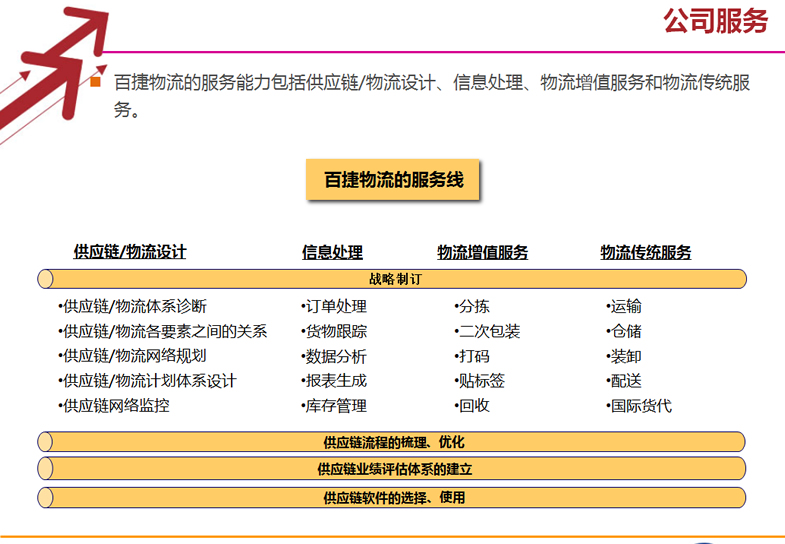Select the 供应链业绩评估体系的建立 bar
The width and height of the screenshot is (785, 544).
tap(392, 469)
